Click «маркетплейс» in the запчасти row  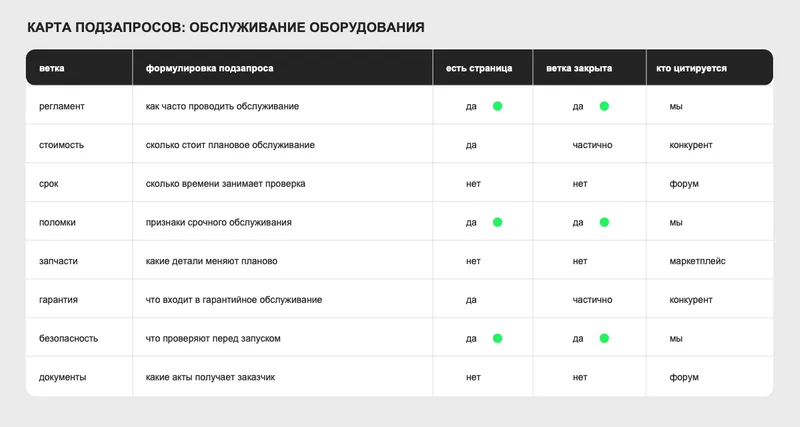click(x=697, y=261)
